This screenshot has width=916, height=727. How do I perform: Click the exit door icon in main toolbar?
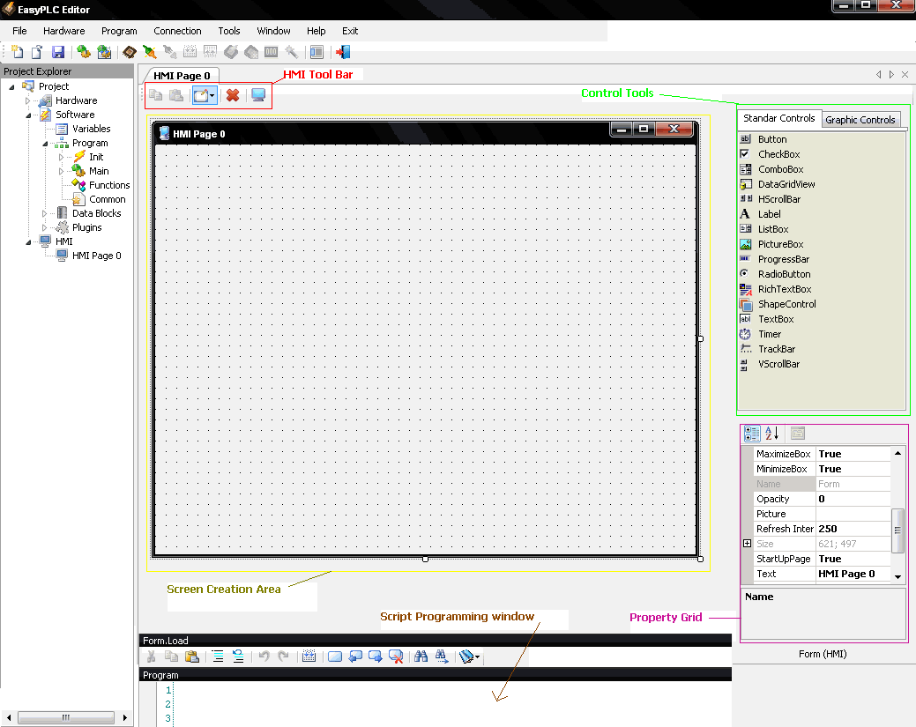click(x=343, y=52)
